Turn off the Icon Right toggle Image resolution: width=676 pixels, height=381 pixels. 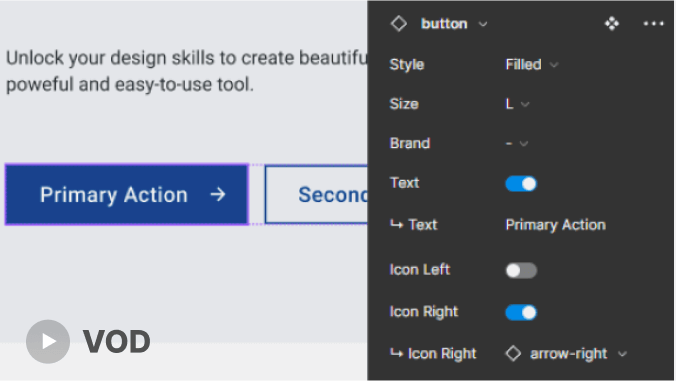pos(521,312)
